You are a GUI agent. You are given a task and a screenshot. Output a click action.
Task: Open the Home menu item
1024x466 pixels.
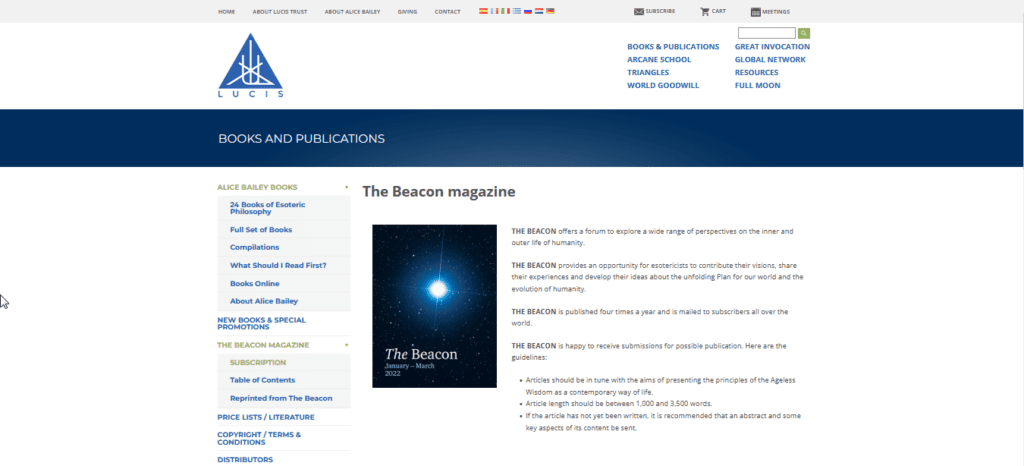point(227,12)
